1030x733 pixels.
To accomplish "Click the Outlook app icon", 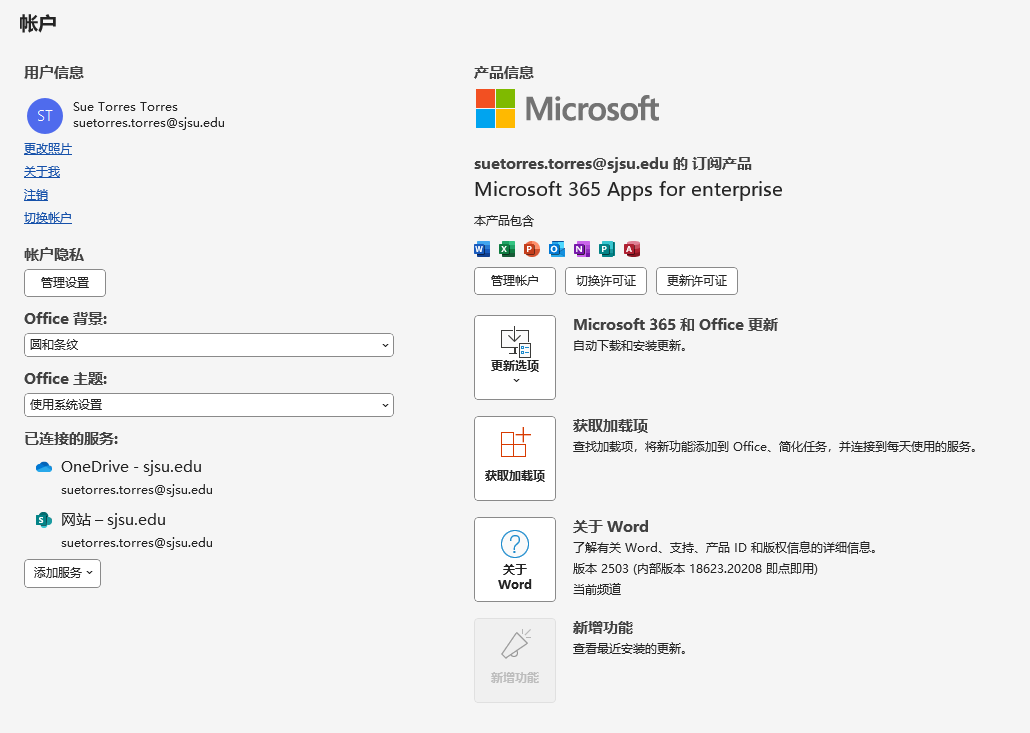I will point(557,249).
